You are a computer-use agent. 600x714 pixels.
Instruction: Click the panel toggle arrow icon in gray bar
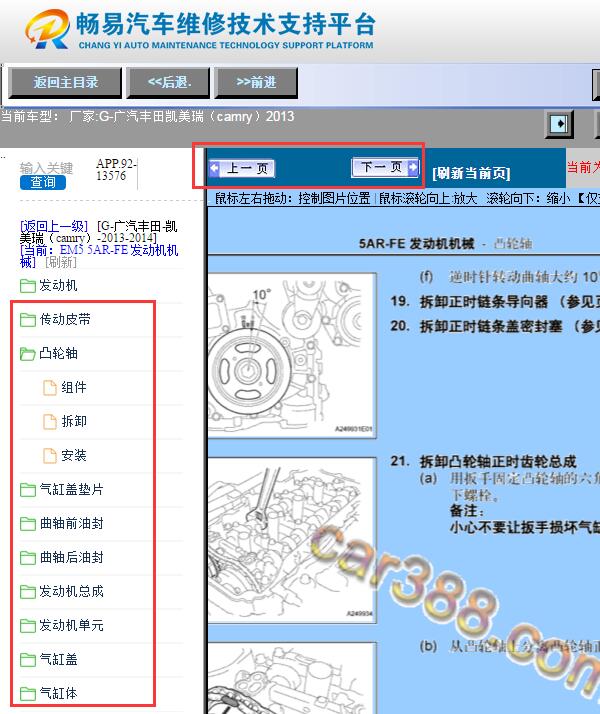click(559, 124)
